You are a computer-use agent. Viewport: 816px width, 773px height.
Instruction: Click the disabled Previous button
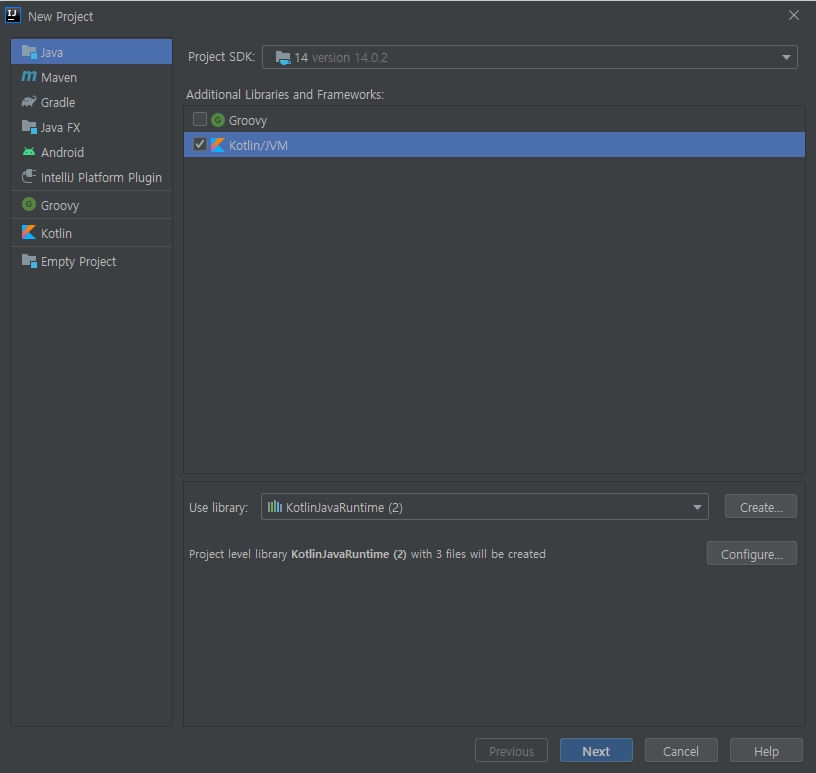511,751
